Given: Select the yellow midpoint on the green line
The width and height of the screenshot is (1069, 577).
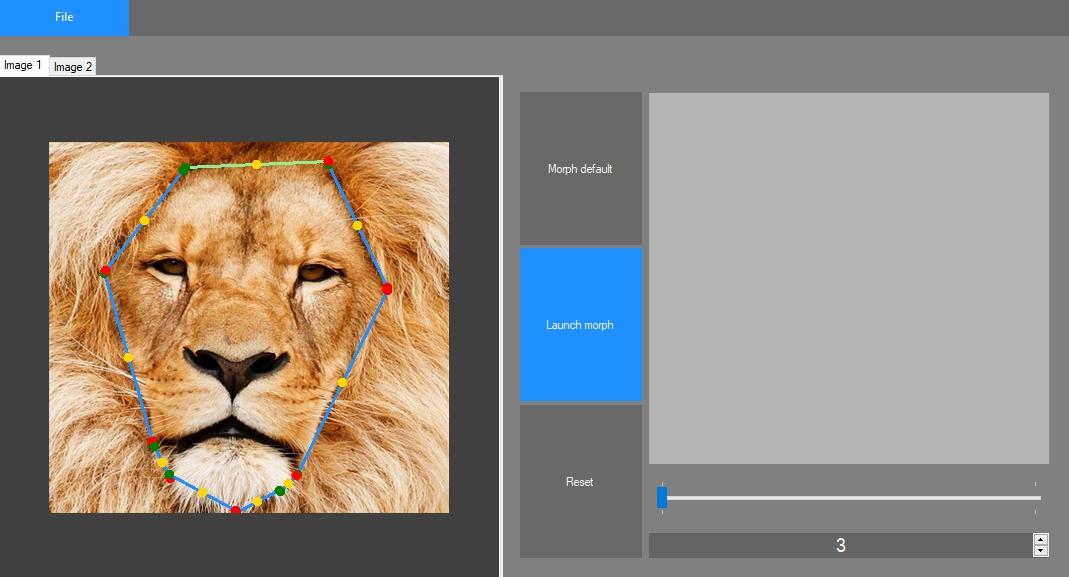Looking at the screenshot, I should 256,164.
